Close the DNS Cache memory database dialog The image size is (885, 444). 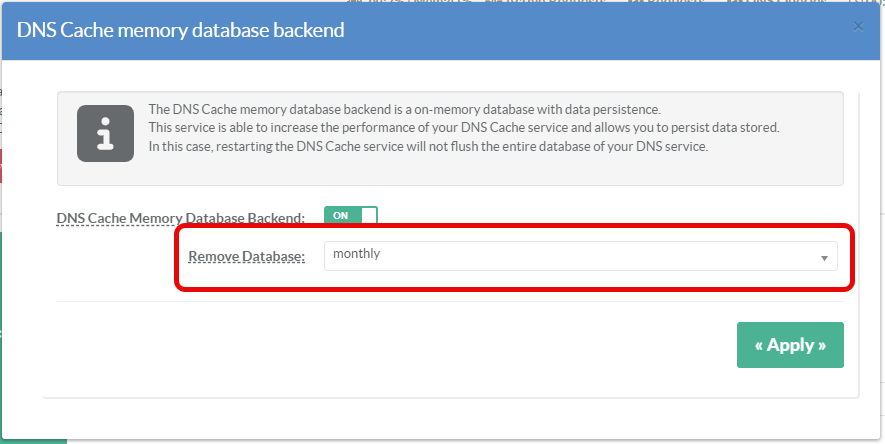[857, 27]
